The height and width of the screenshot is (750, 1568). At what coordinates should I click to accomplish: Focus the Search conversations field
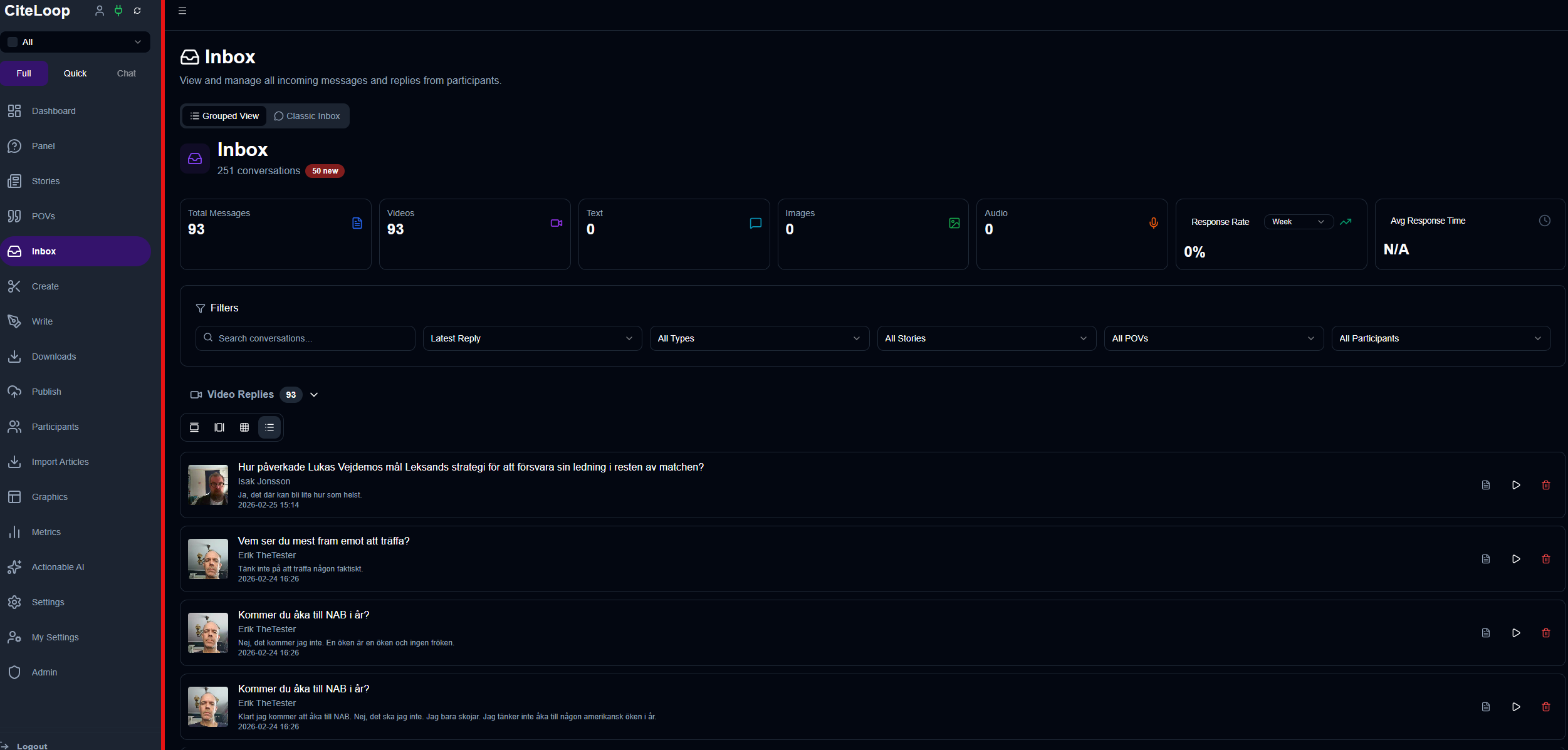pos(305,338)
